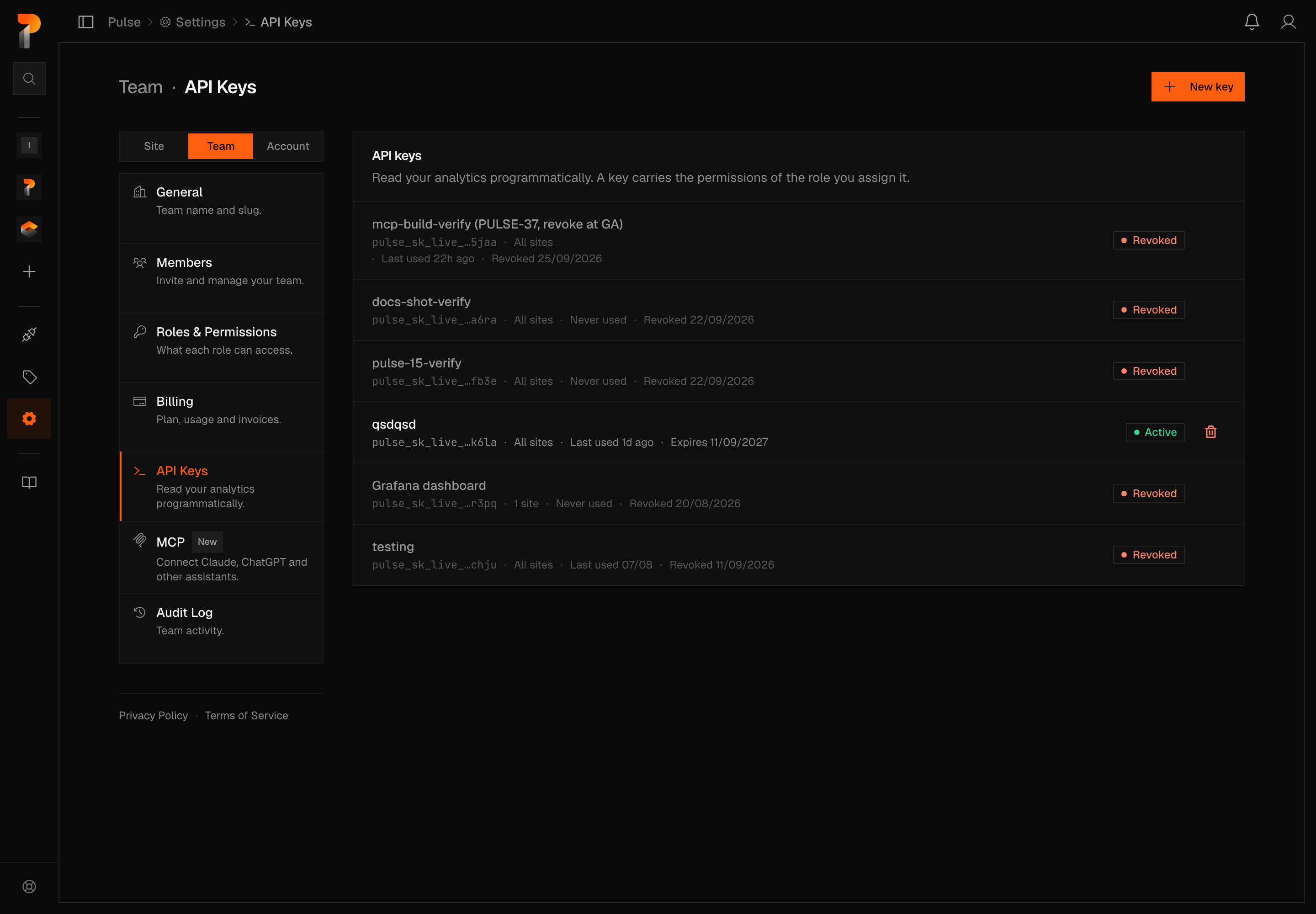Click the Pulse logo at top of sidebar
Image resolution: width=1316 pixels, height=914 pixels.
[29, 31]
